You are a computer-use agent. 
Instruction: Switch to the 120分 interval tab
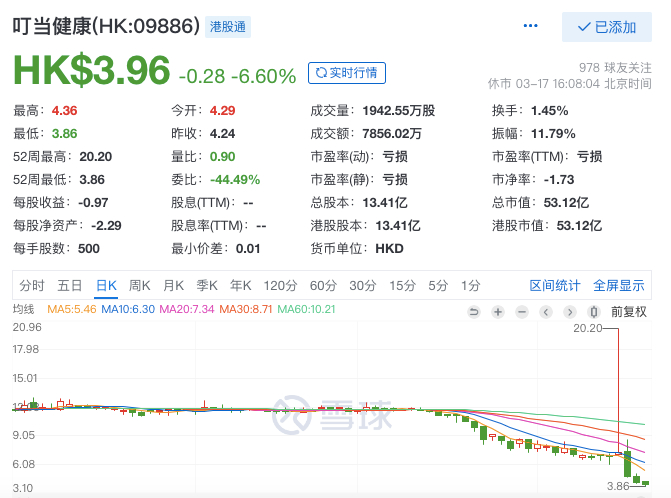[280, 285]
